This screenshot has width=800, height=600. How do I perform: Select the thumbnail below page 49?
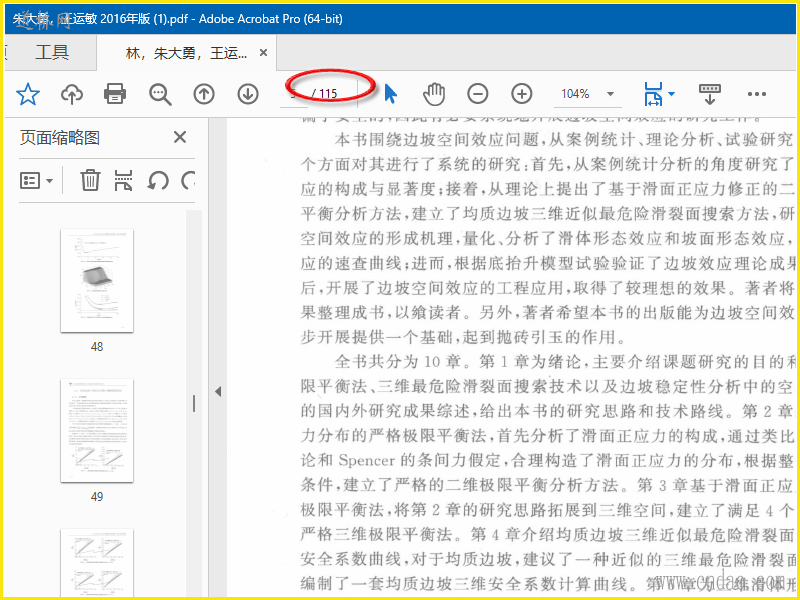click(x=97, y=564)
